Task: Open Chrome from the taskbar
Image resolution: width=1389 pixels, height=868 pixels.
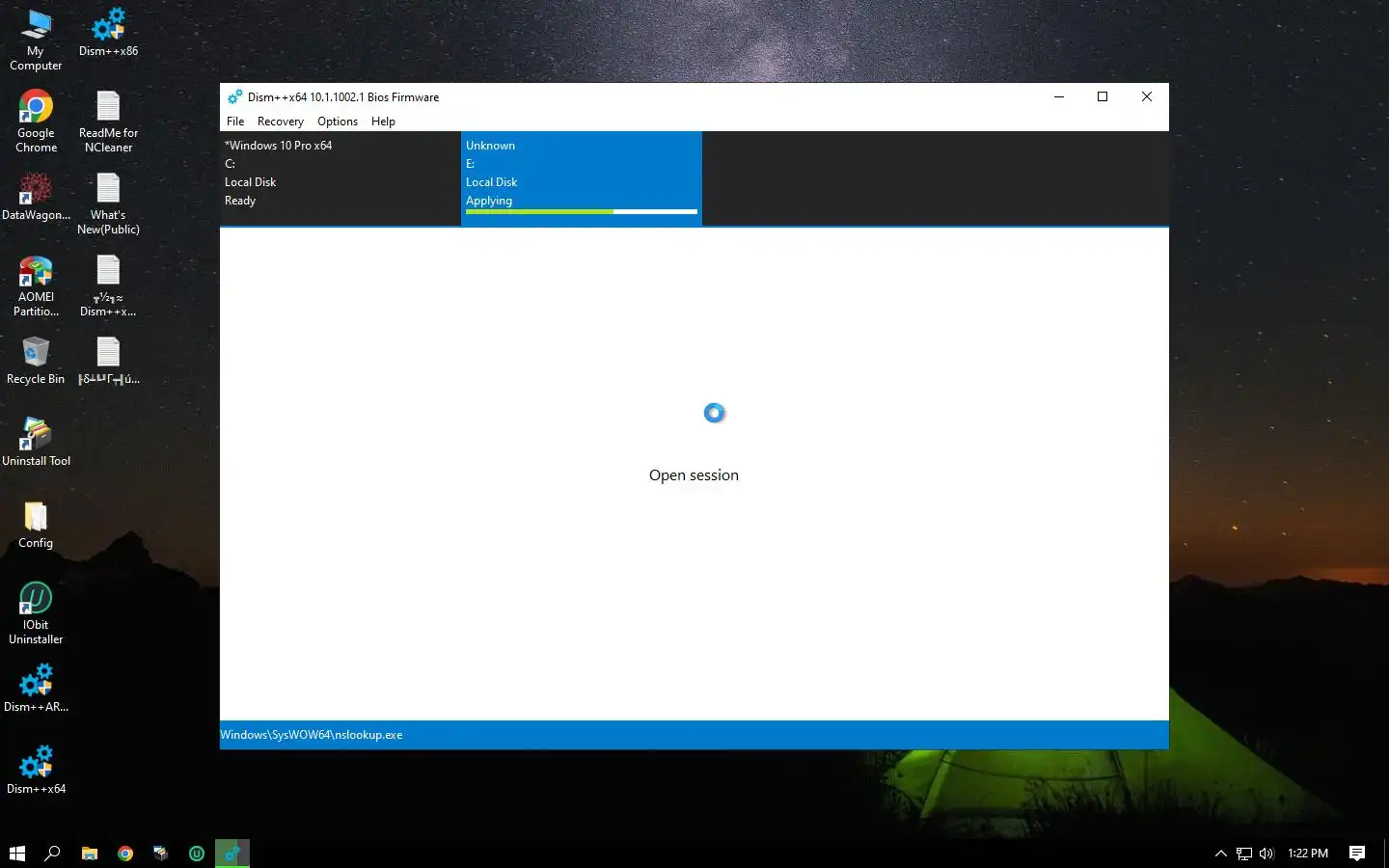Action: [x=125, y=853]
